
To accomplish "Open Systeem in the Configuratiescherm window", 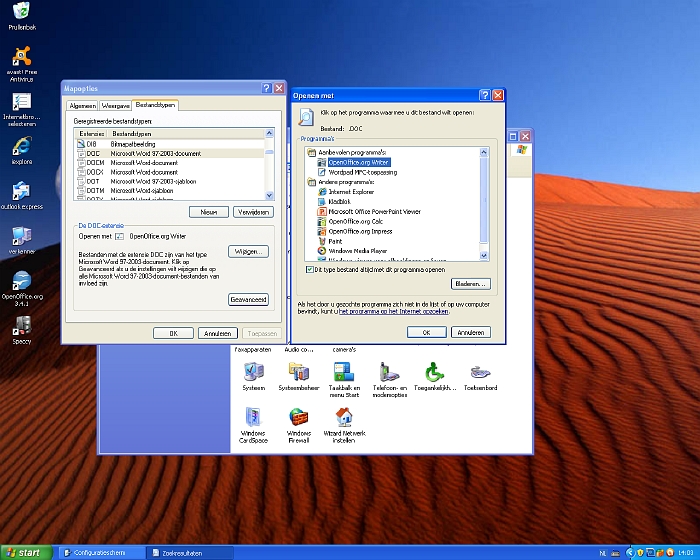I will (254, 376).
